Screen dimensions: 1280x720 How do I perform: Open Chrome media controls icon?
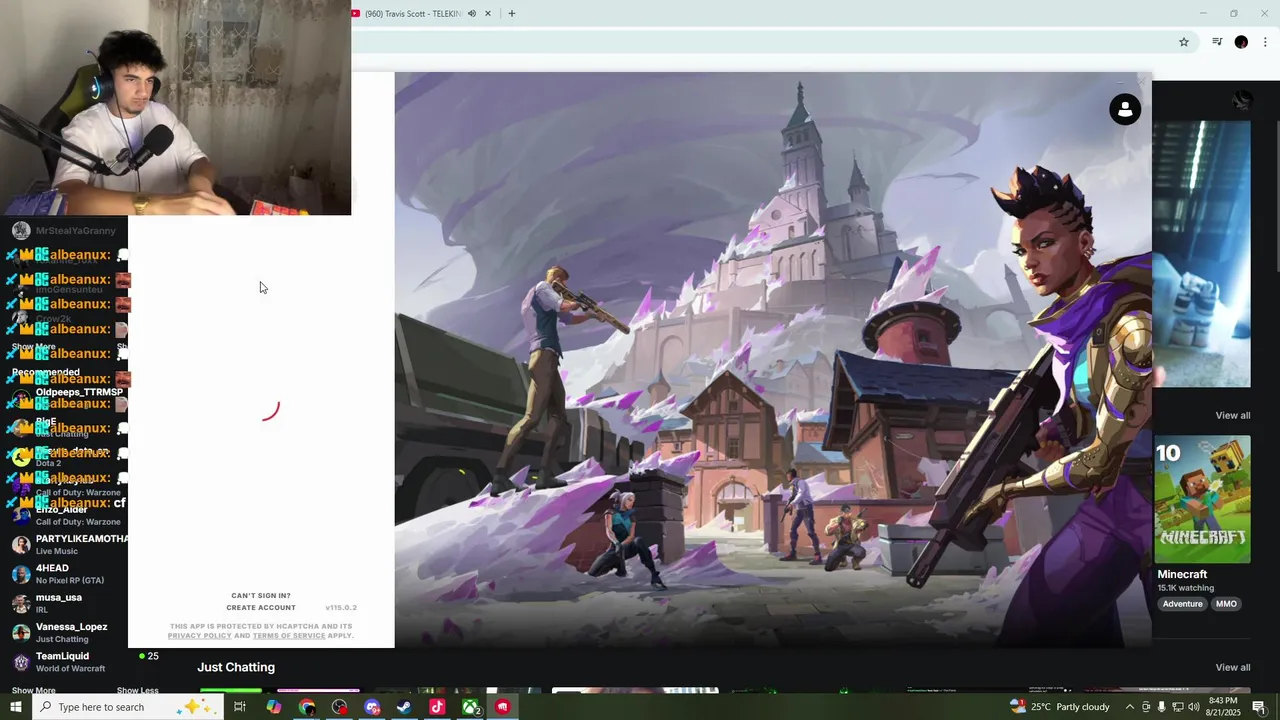click(x=1217, y=42)
